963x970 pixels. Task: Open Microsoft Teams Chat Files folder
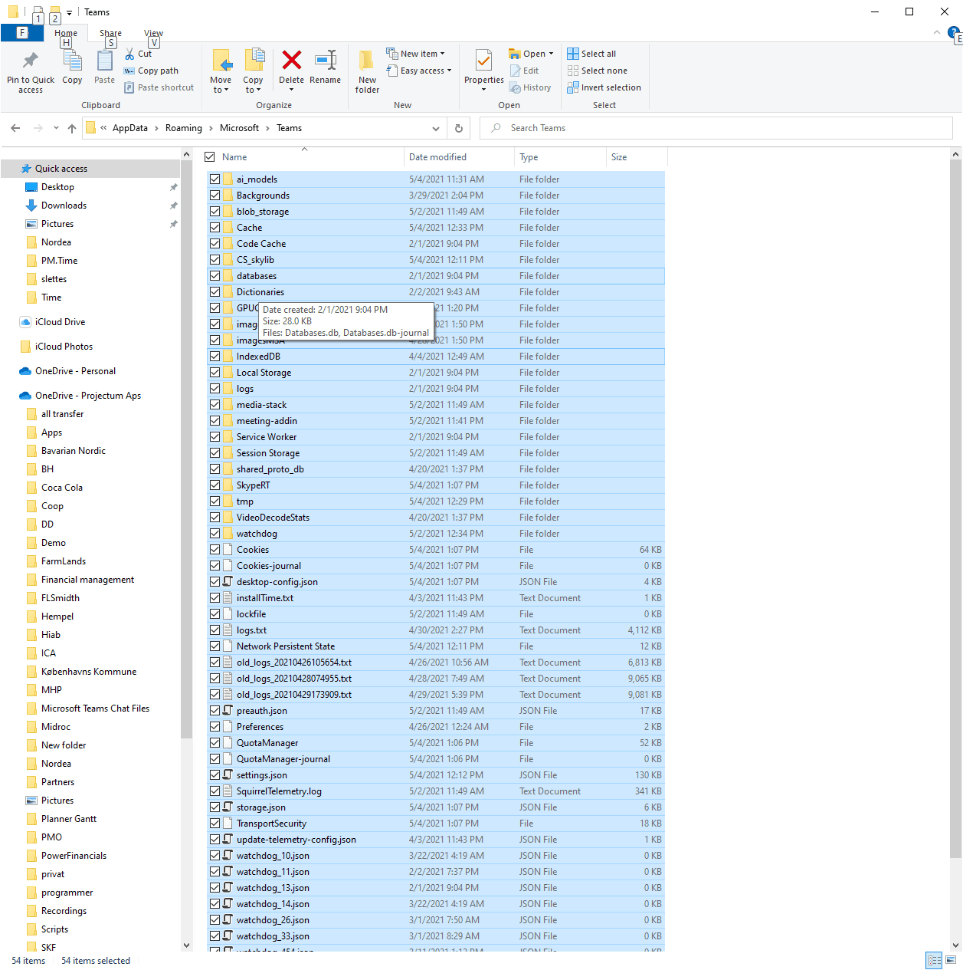(x=95, y=708)
